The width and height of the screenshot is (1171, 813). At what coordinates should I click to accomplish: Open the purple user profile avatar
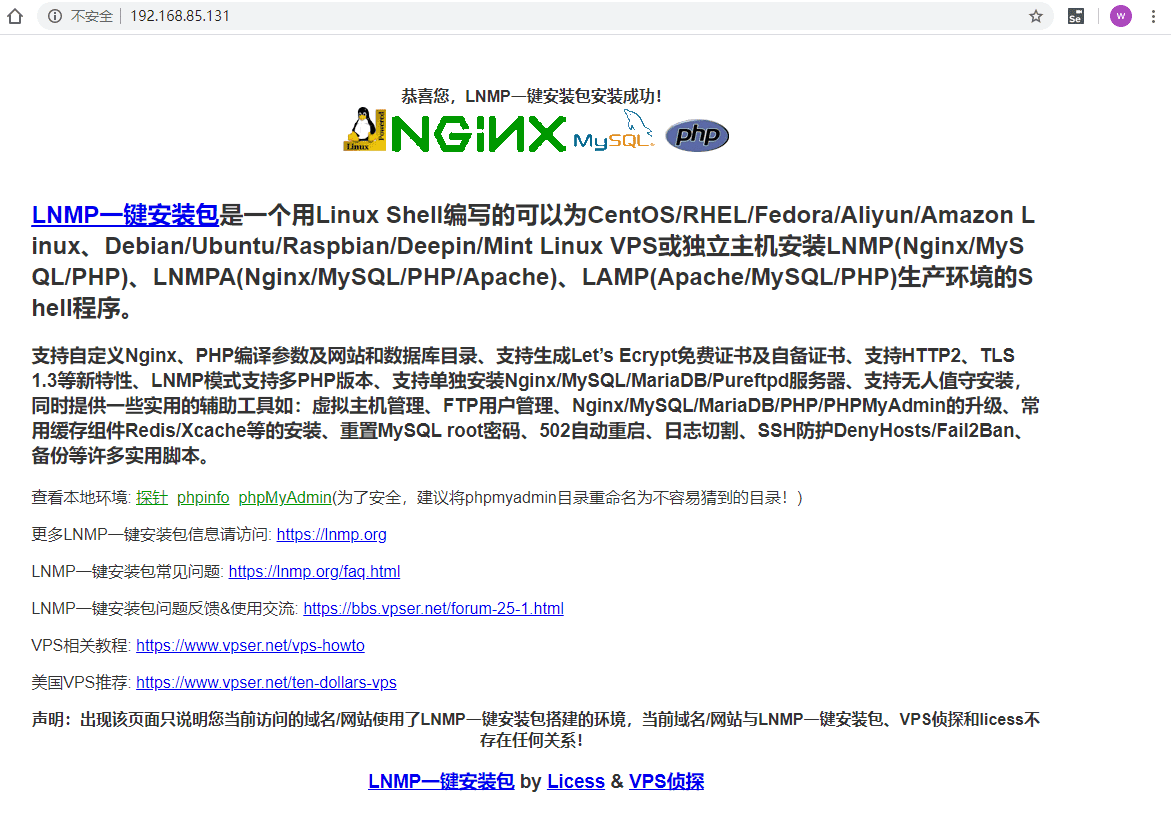1120,16
